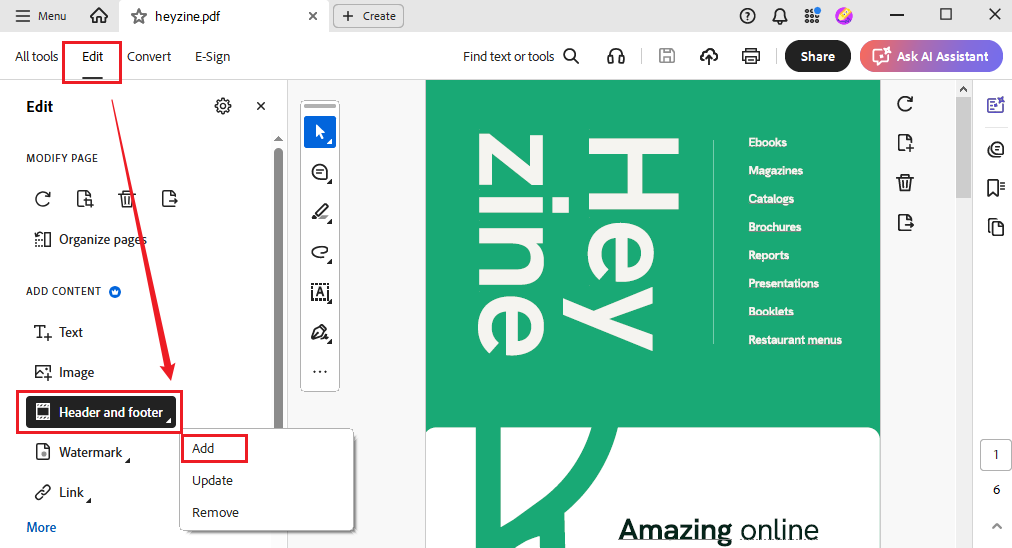Click Restaurant menus text in document

794,340
